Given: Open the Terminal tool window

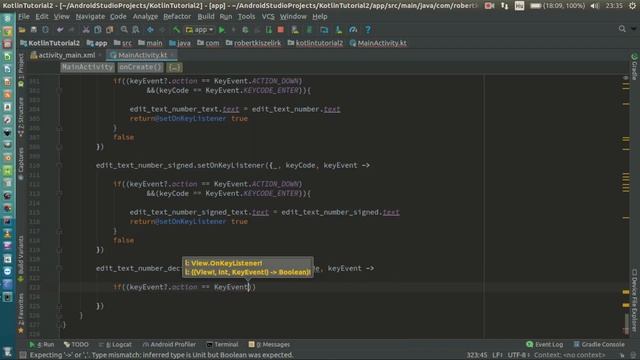Looking at the screenshot, I should tap(222, 344).
